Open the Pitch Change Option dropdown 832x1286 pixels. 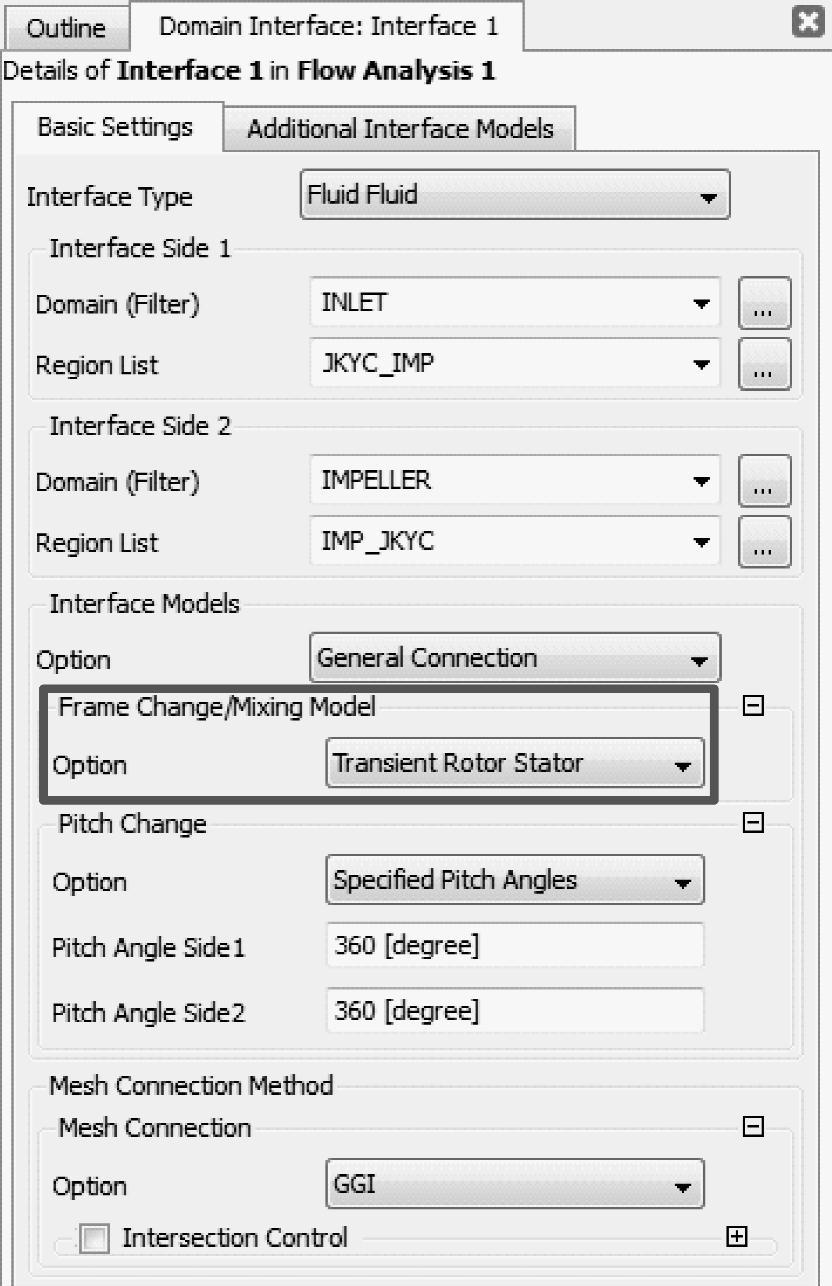[x=515, y=881]
